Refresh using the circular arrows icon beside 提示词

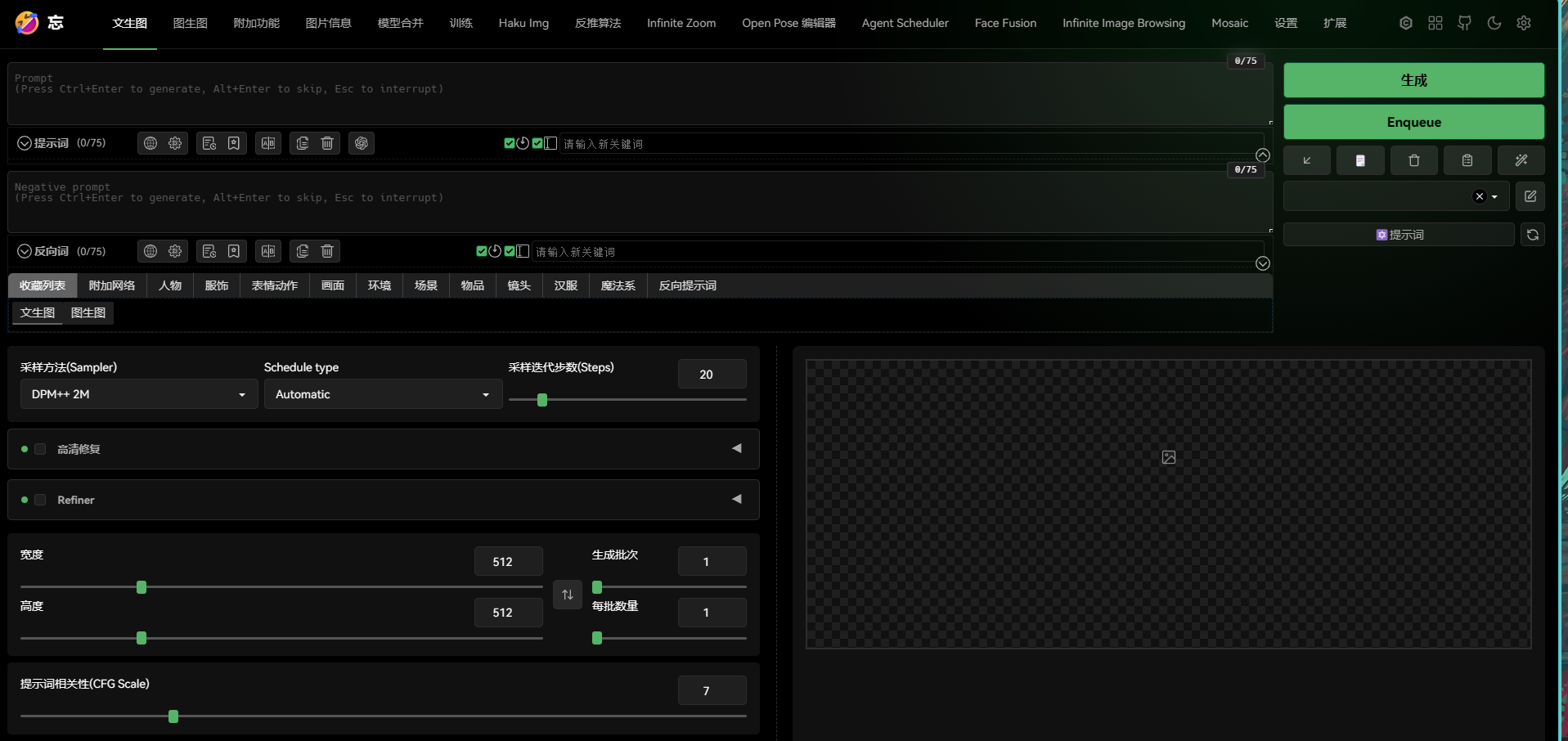tap(1533, 235)
